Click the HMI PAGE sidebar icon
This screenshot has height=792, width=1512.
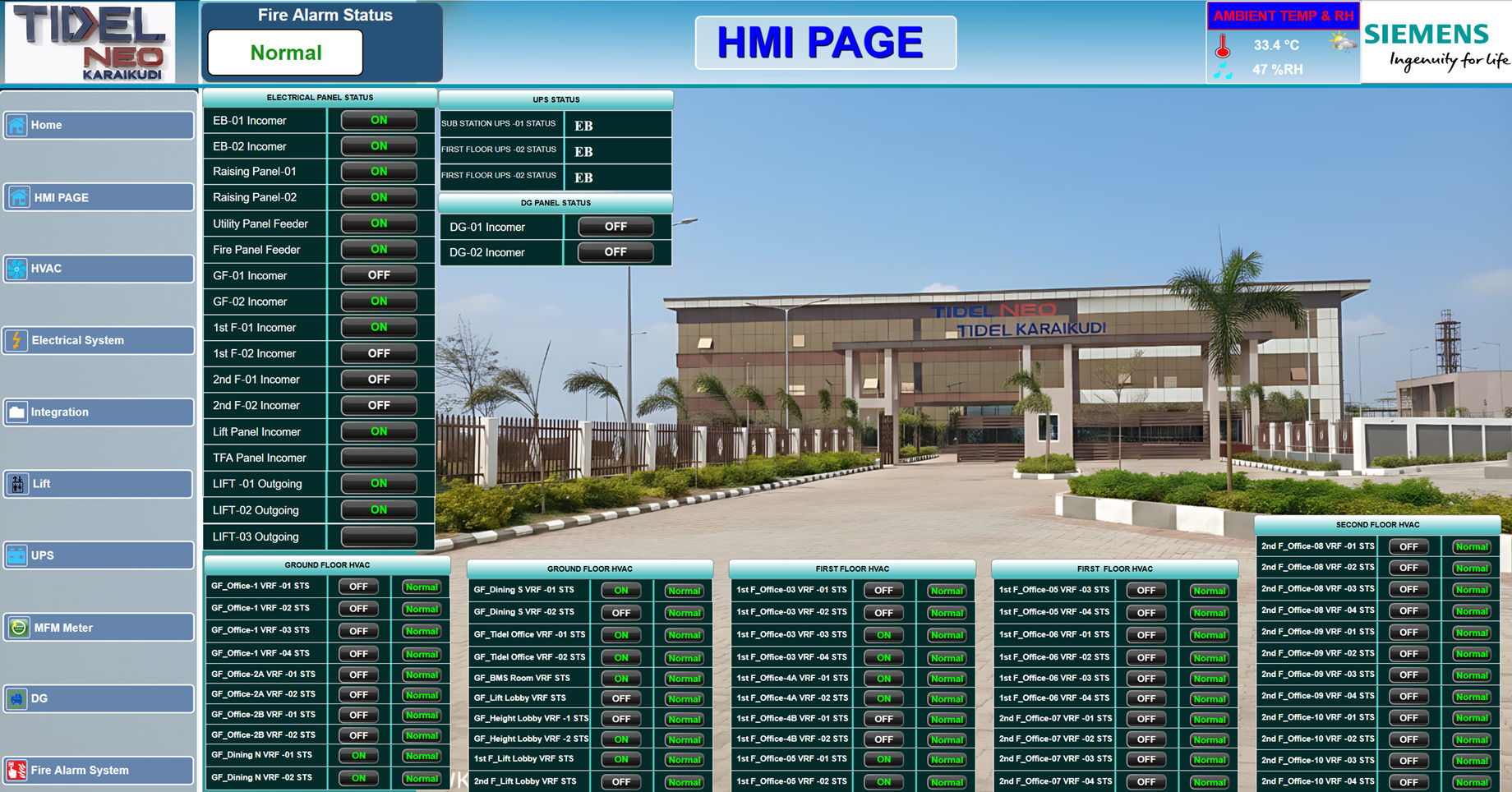coord(18,197)
